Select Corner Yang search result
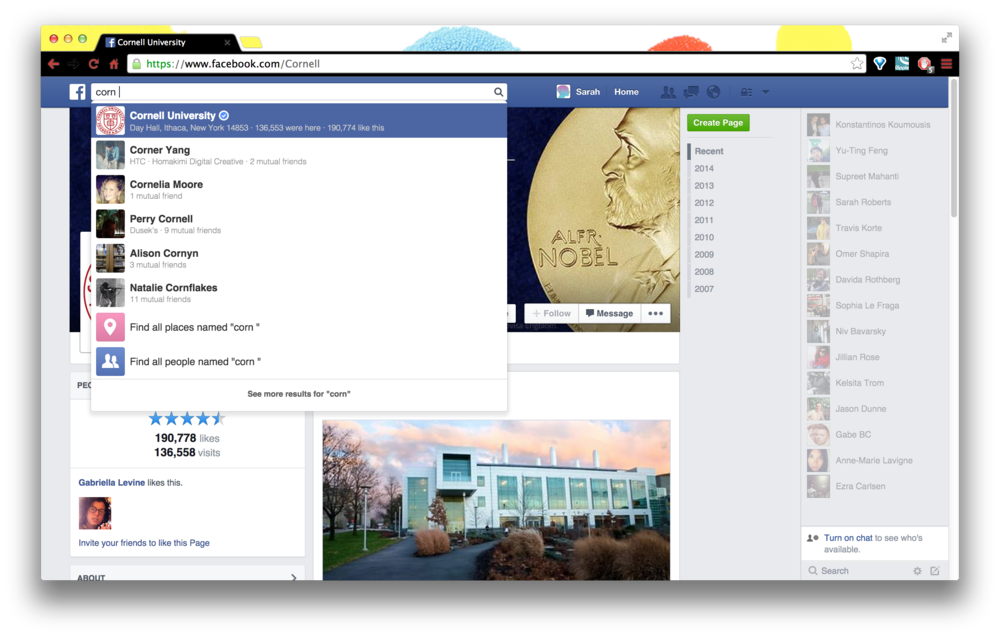 pyautogui.click(x=299, y=155)
